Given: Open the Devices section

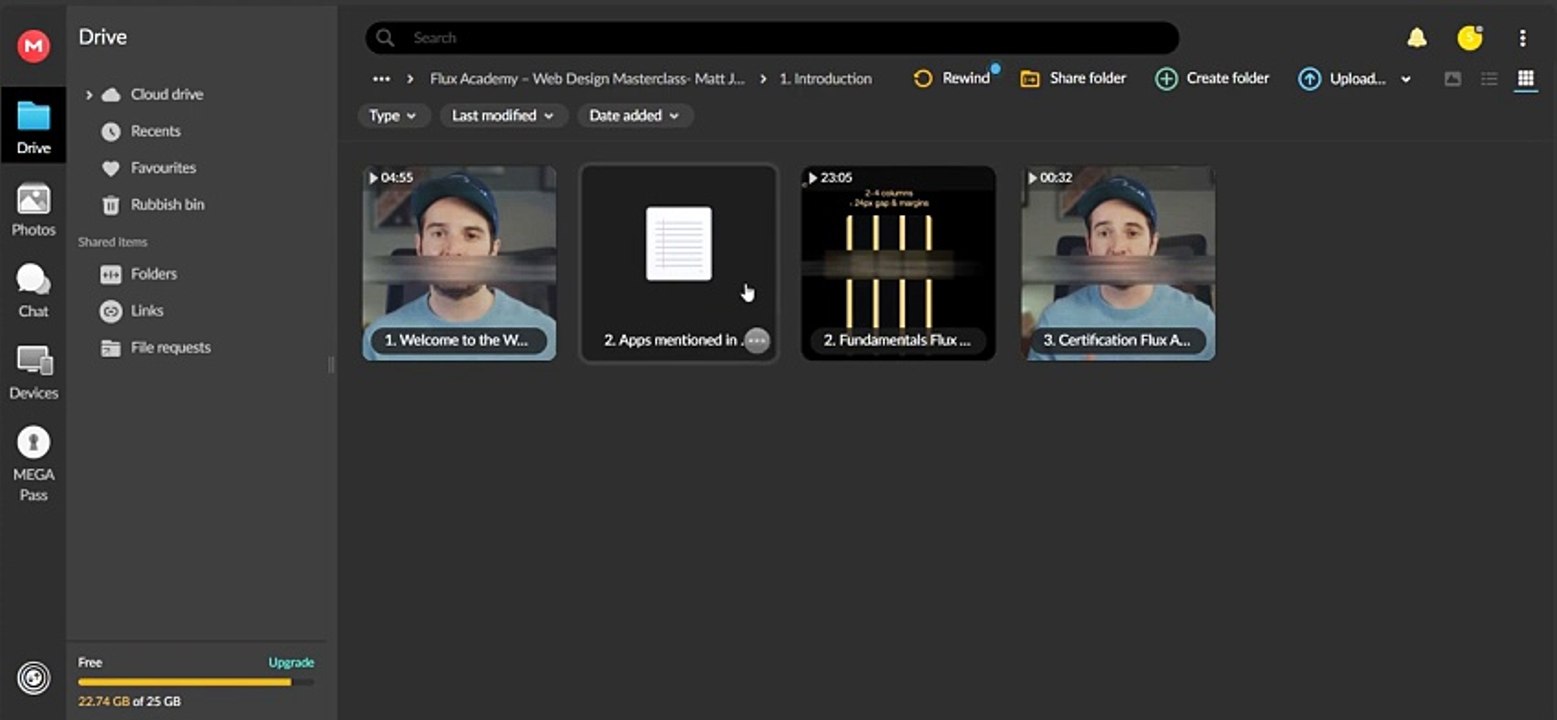Looking at the screenshot, I should [33, 372].
